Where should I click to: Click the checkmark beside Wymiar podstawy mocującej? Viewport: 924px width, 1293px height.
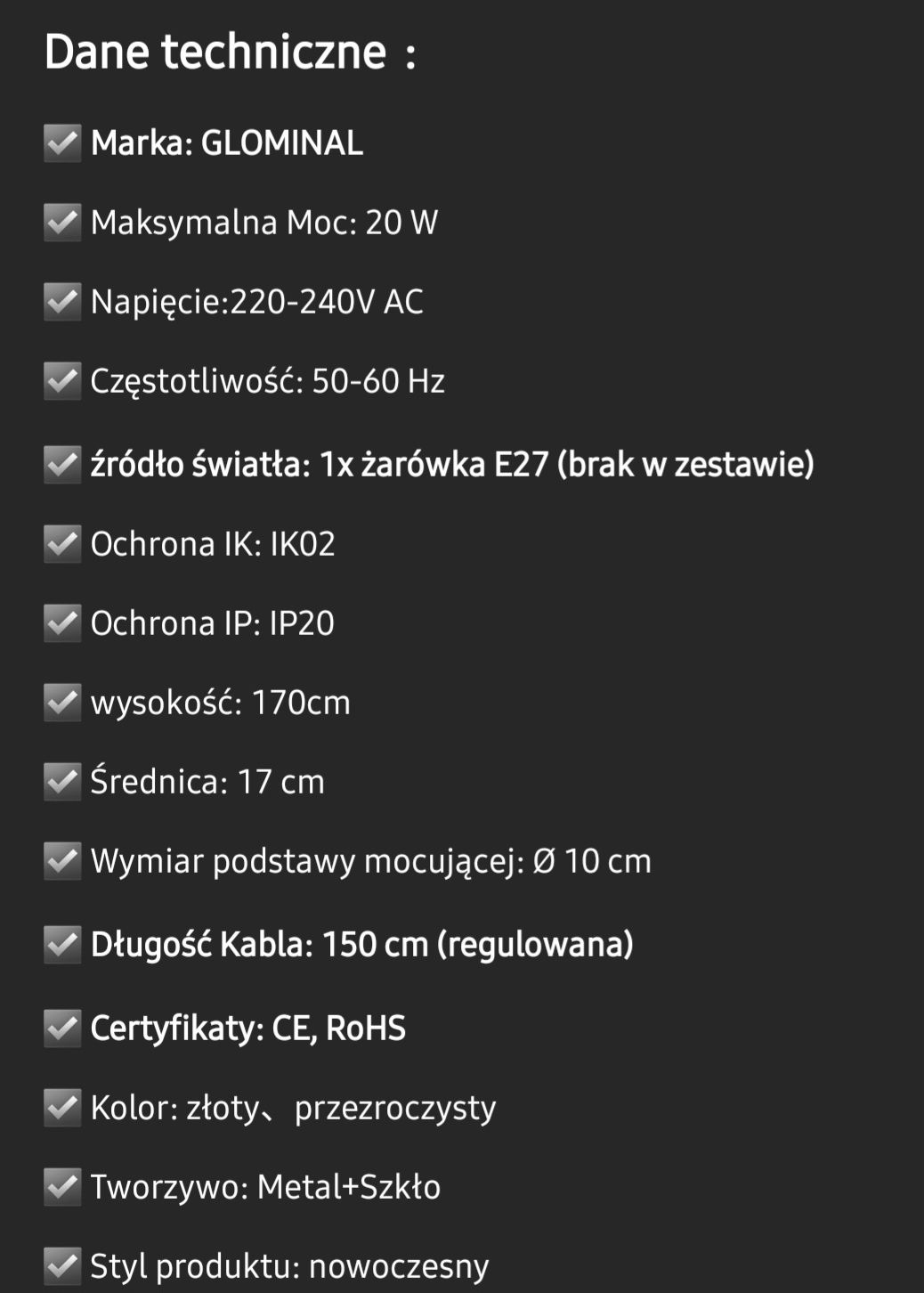point(62,861)
